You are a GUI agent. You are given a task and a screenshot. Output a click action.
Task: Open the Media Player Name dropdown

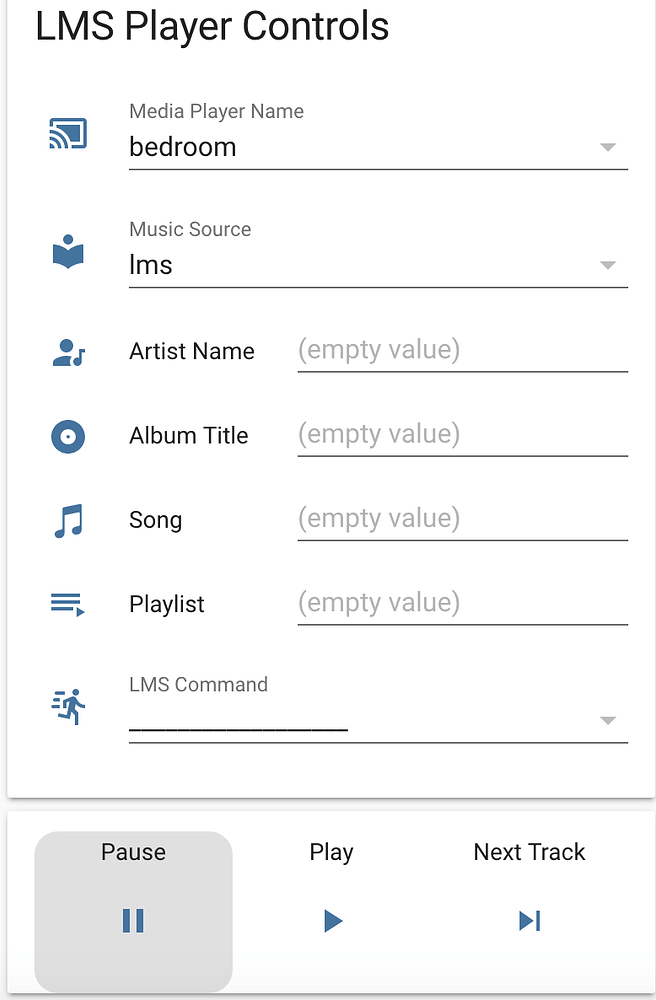608,147
